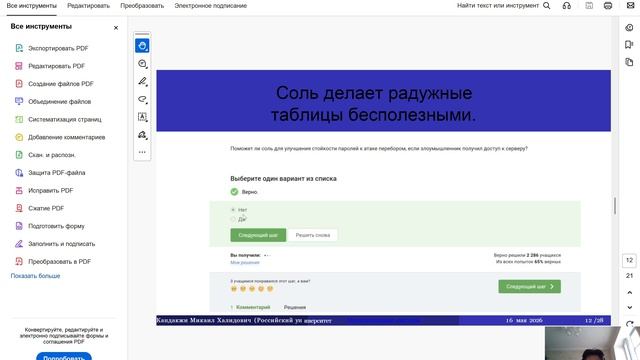Open the help headset icon
The height and width of the screenshot is (360, 640).
[567, 6]
